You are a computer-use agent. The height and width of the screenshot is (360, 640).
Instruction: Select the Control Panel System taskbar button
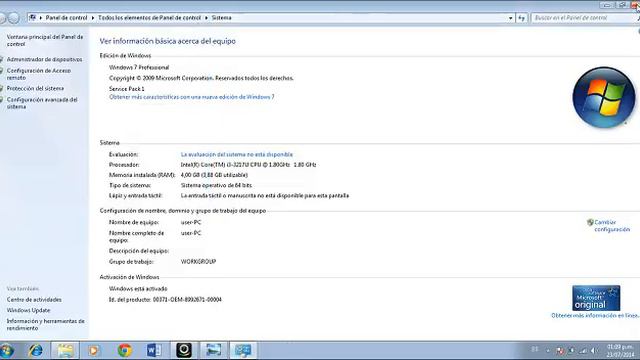coord(243,350)
